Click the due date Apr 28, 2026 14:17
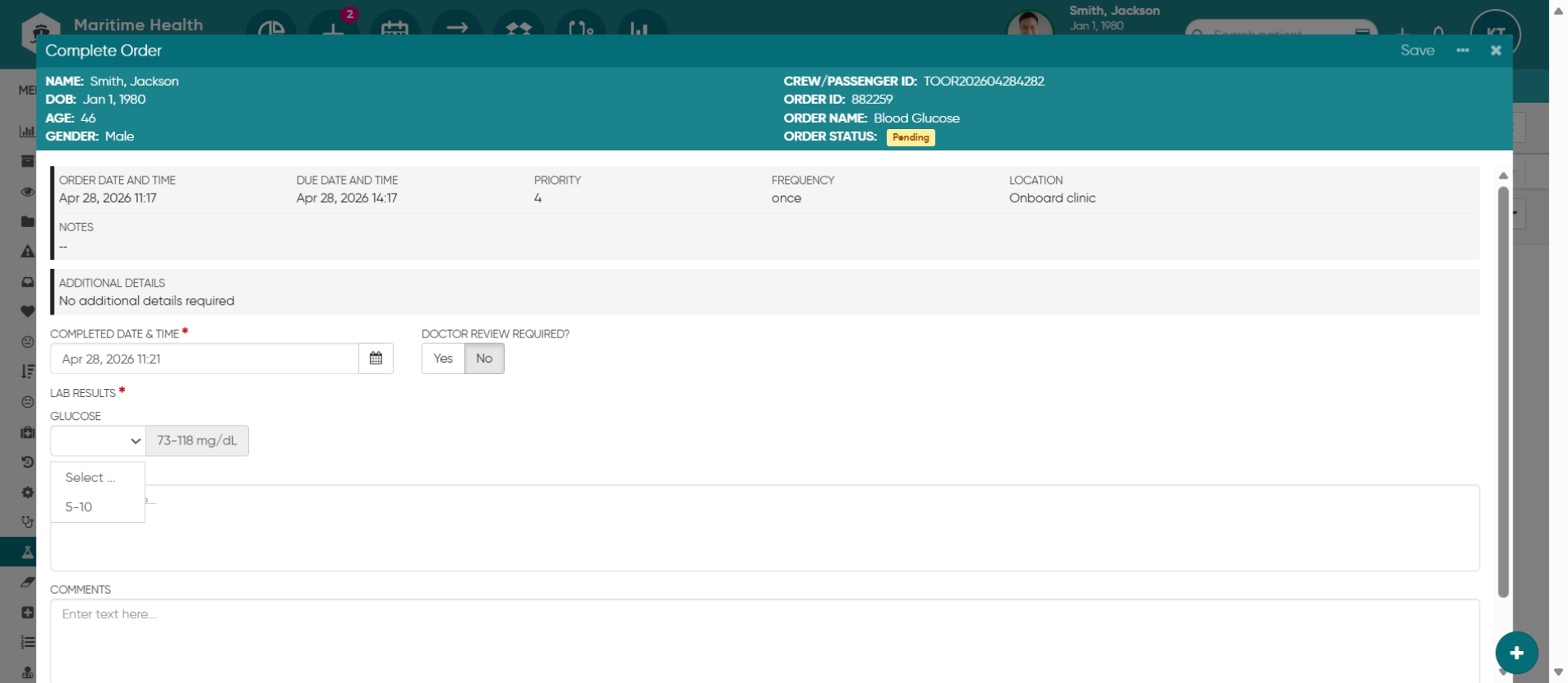1568x683 pixels. 347,199
